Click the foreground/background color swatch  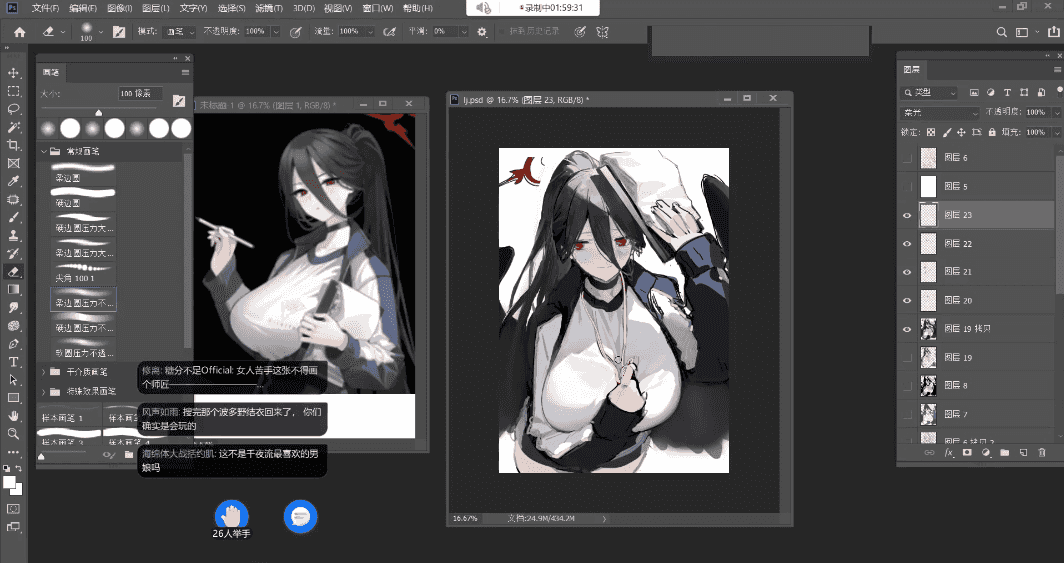[x=12, y=485]
